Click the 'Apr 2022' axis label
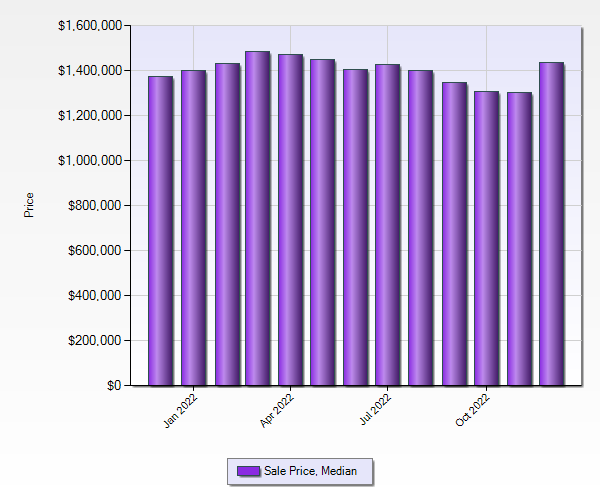The image size is (600, 500). (x=277, y=410)
